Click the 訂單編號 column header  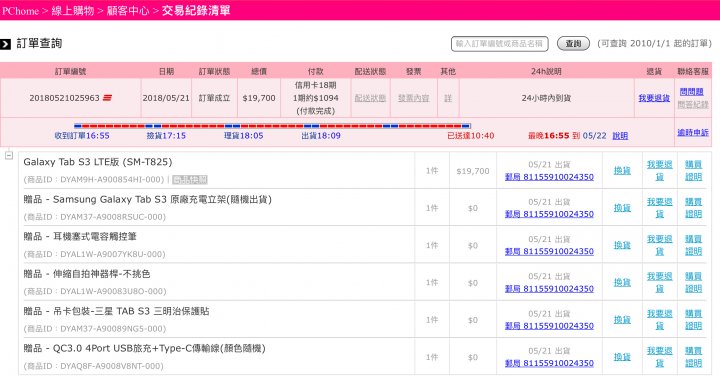(70, 71)
